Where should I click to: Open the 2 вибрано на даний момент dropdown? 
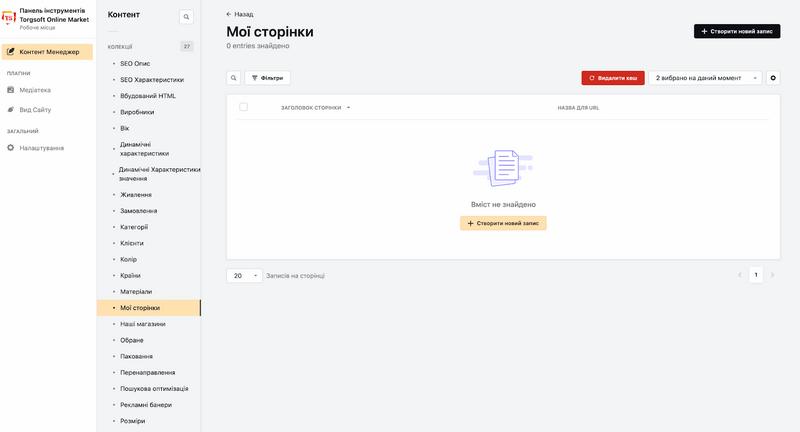[x=705, y=78]
